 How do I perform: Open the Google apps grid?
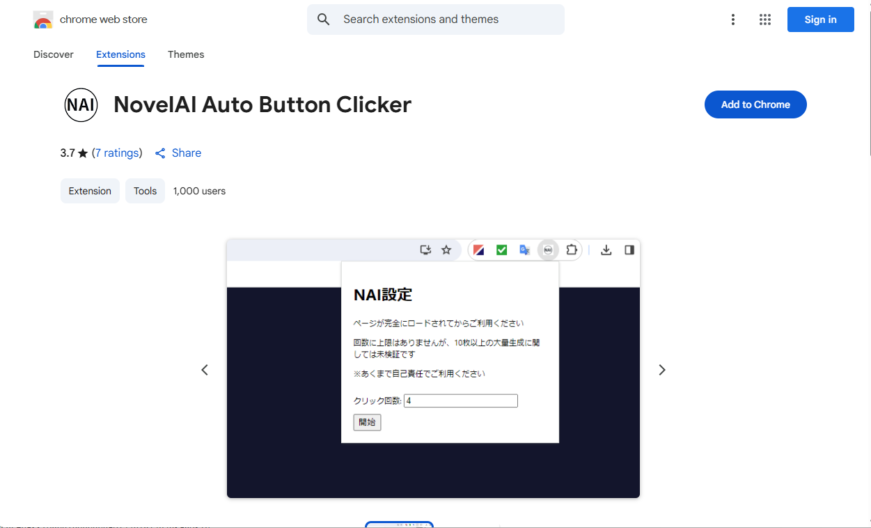(x=765, y=19)
